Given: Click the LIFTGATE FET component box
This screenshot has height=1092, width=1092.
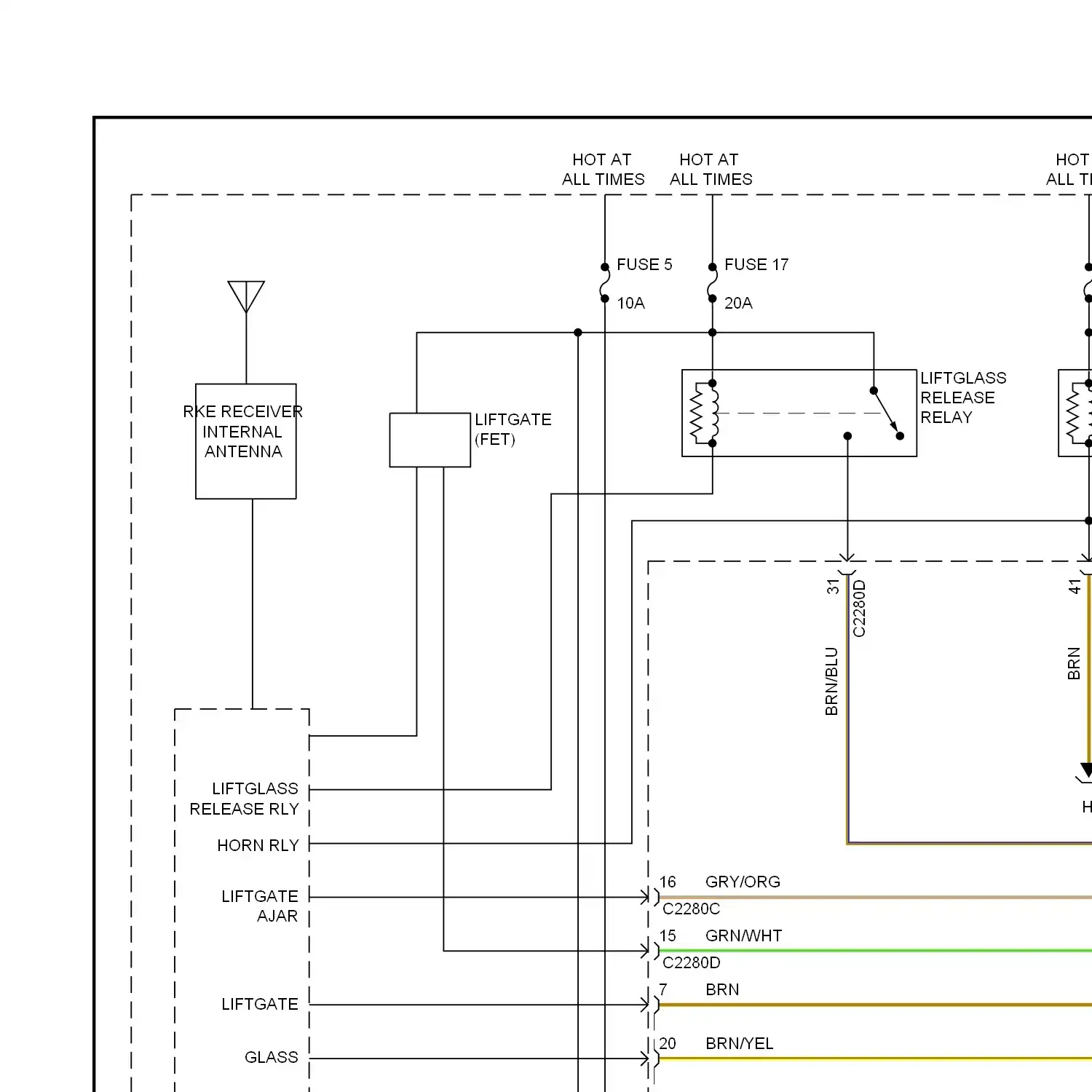Looking at the screenshot, I should (430, 440).
